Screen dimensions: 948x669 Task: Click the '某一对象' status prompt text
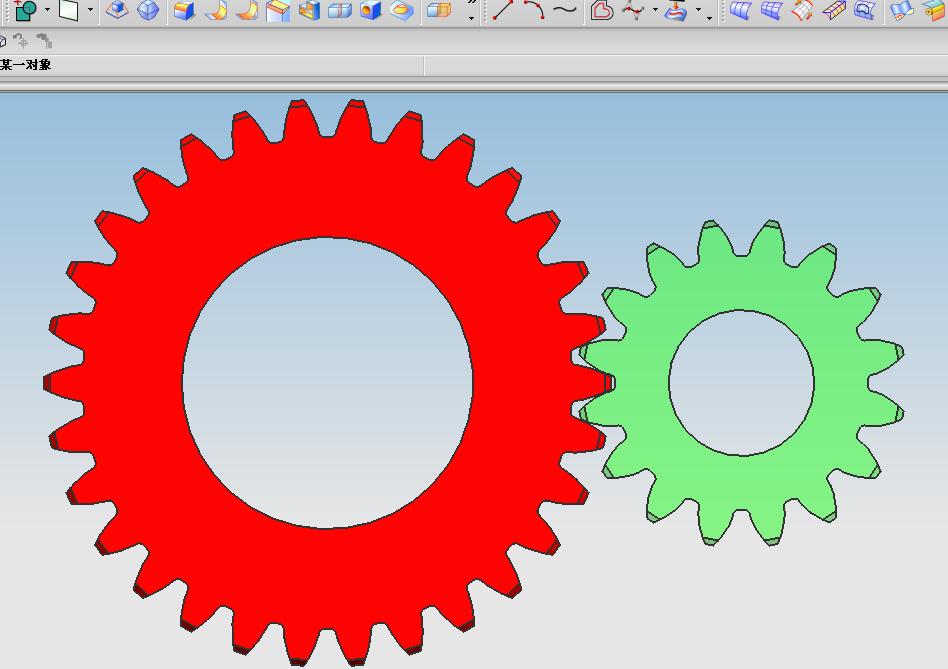coord(25,65)
